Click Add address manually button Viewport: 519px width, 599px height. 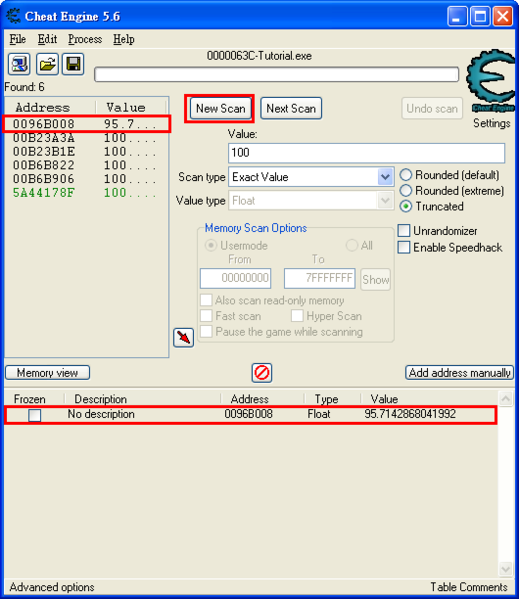[x=459, y=372]
